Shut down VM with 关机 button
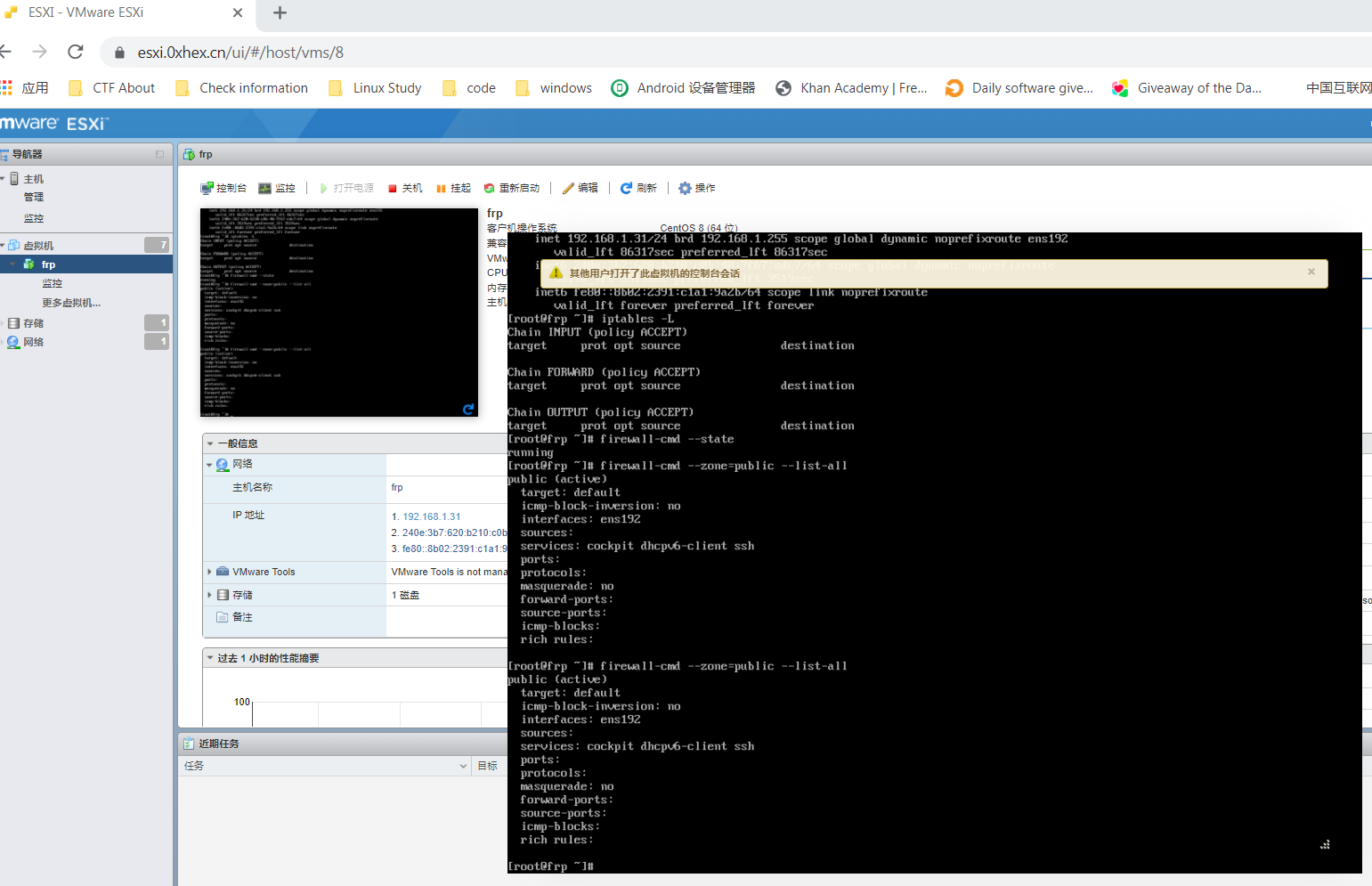 pyautogui.click(x=405, y=188)
